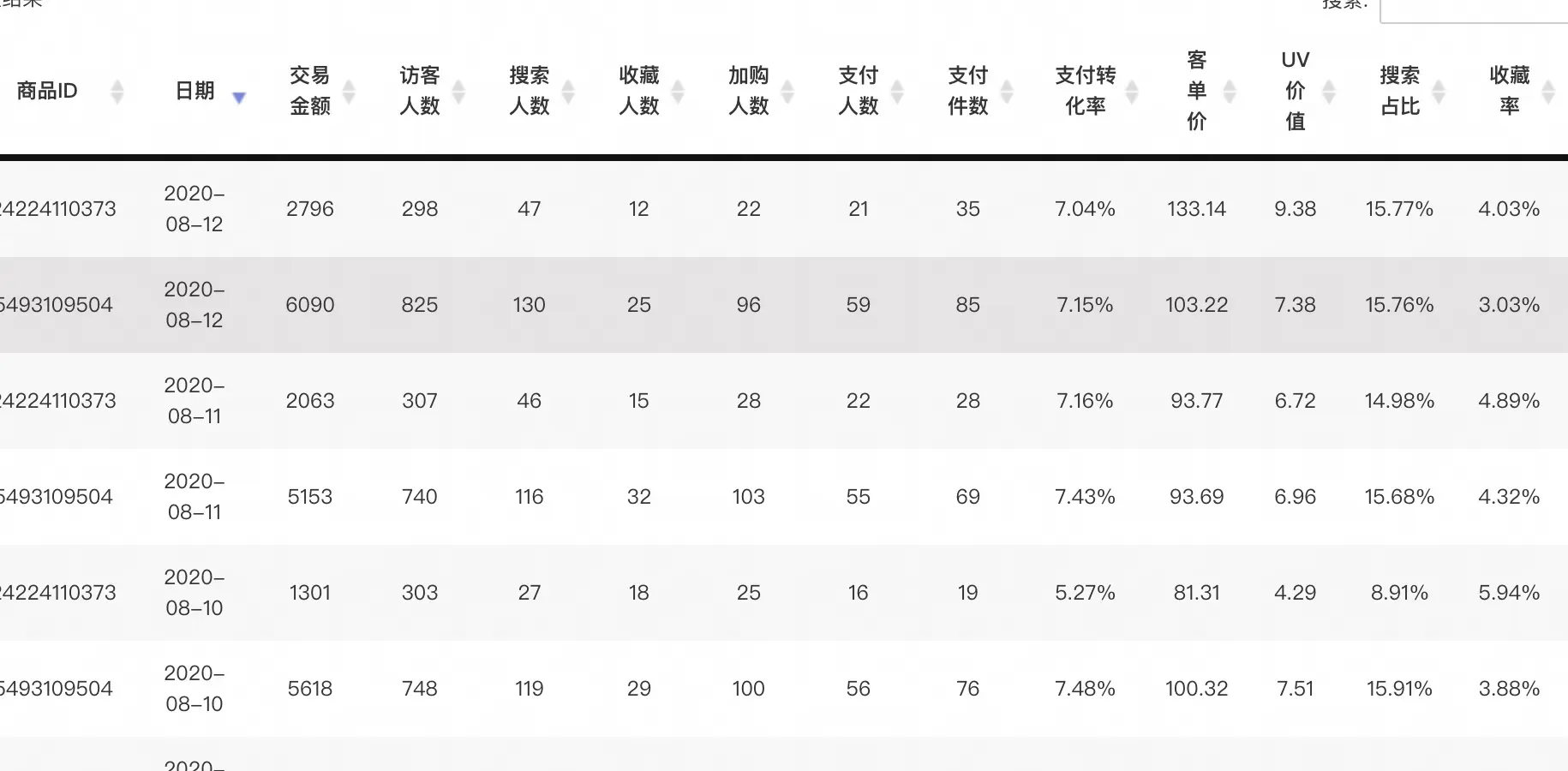Click the 133.14 customer price cell
This screenshot has width=1568, height=771.
(x=1196, y=209)
